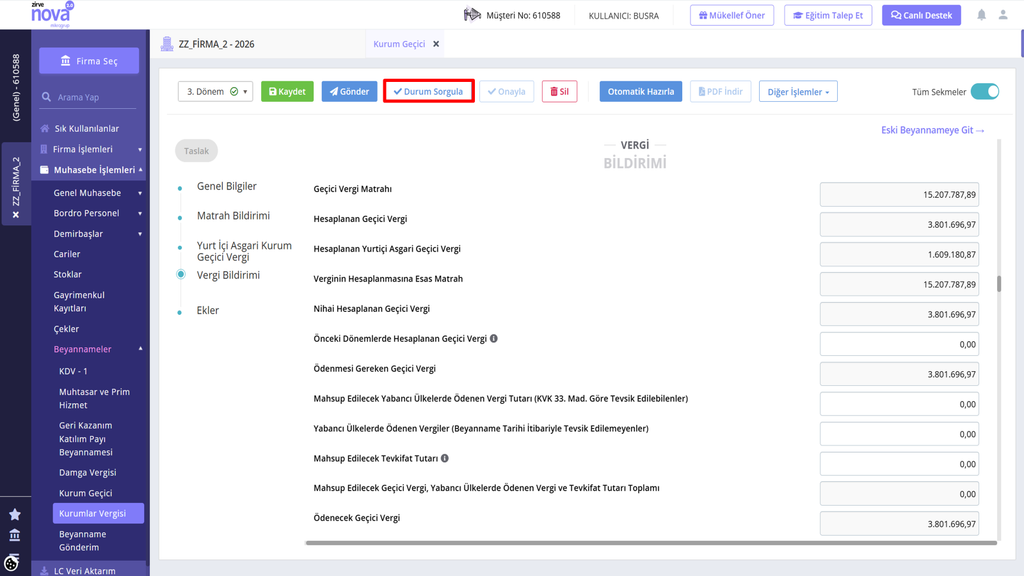Click the vertical scrollbar of the form
The image size is (1024, 576).
coord(999,283)
